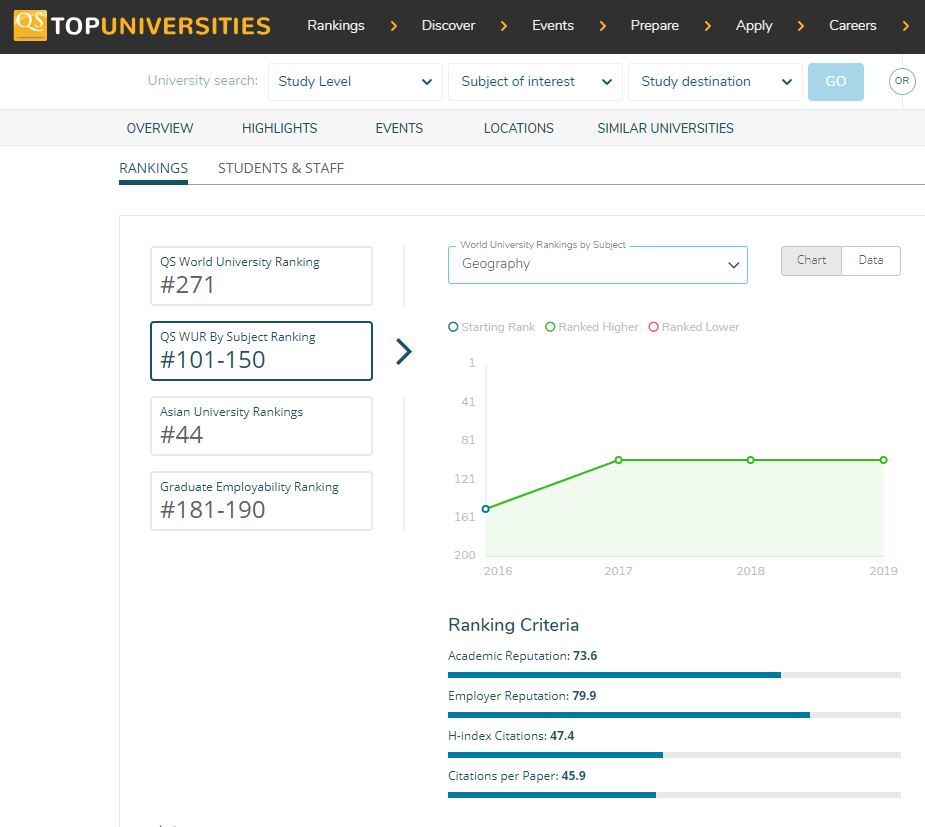Screen dimensions: 925x827
Task: Switch to the Chart view
Action: point(811,260)
